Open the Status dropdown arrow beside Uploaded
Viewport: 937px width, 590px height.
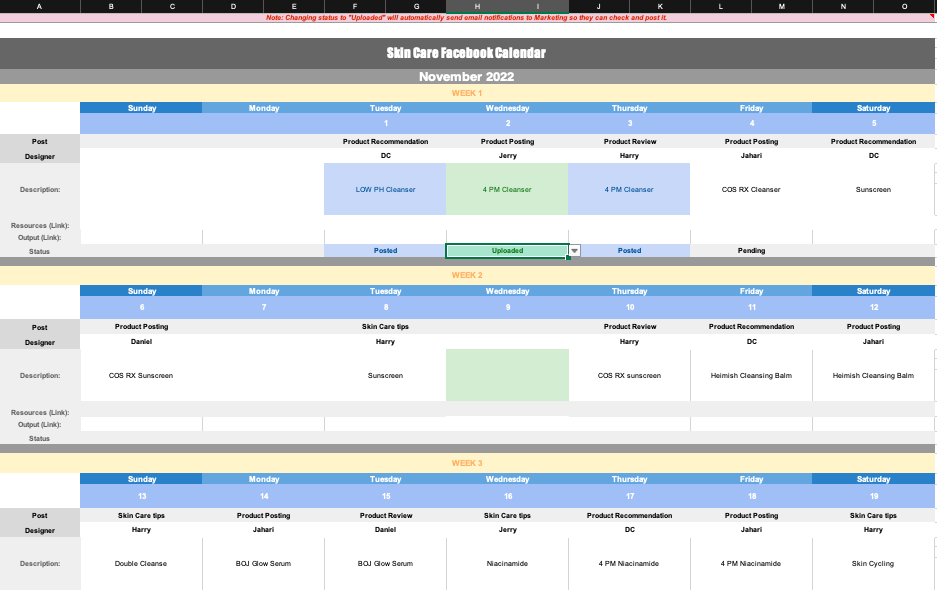coord(574,250)
